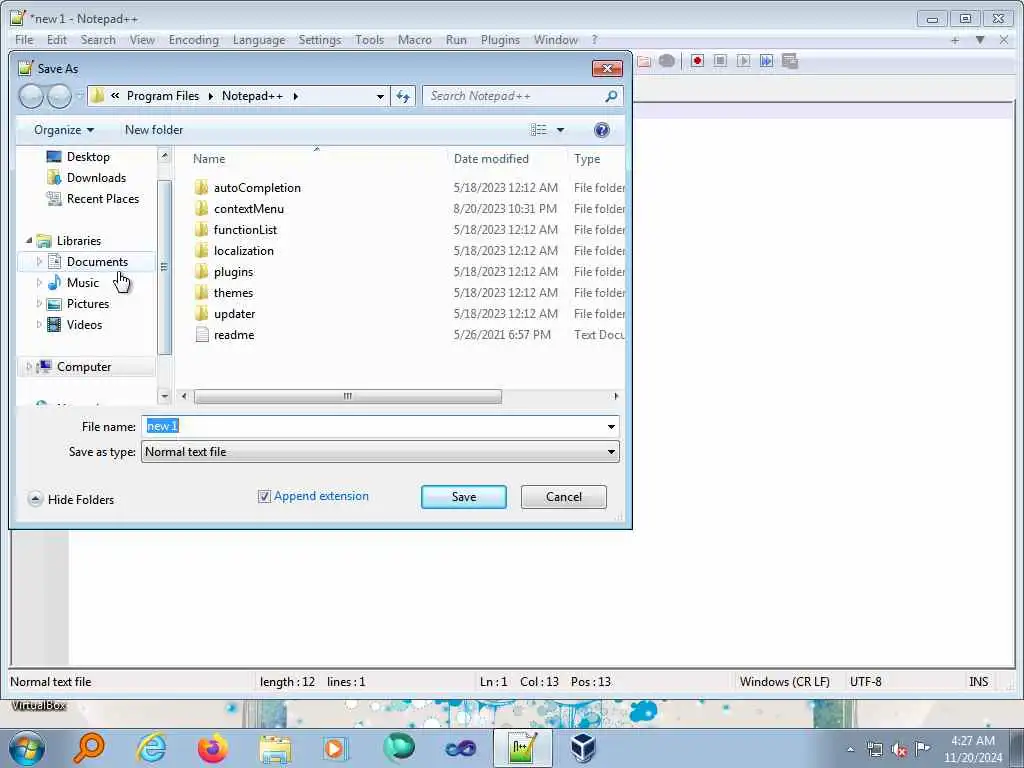
Task: Click the Save button
Action: 464,497
